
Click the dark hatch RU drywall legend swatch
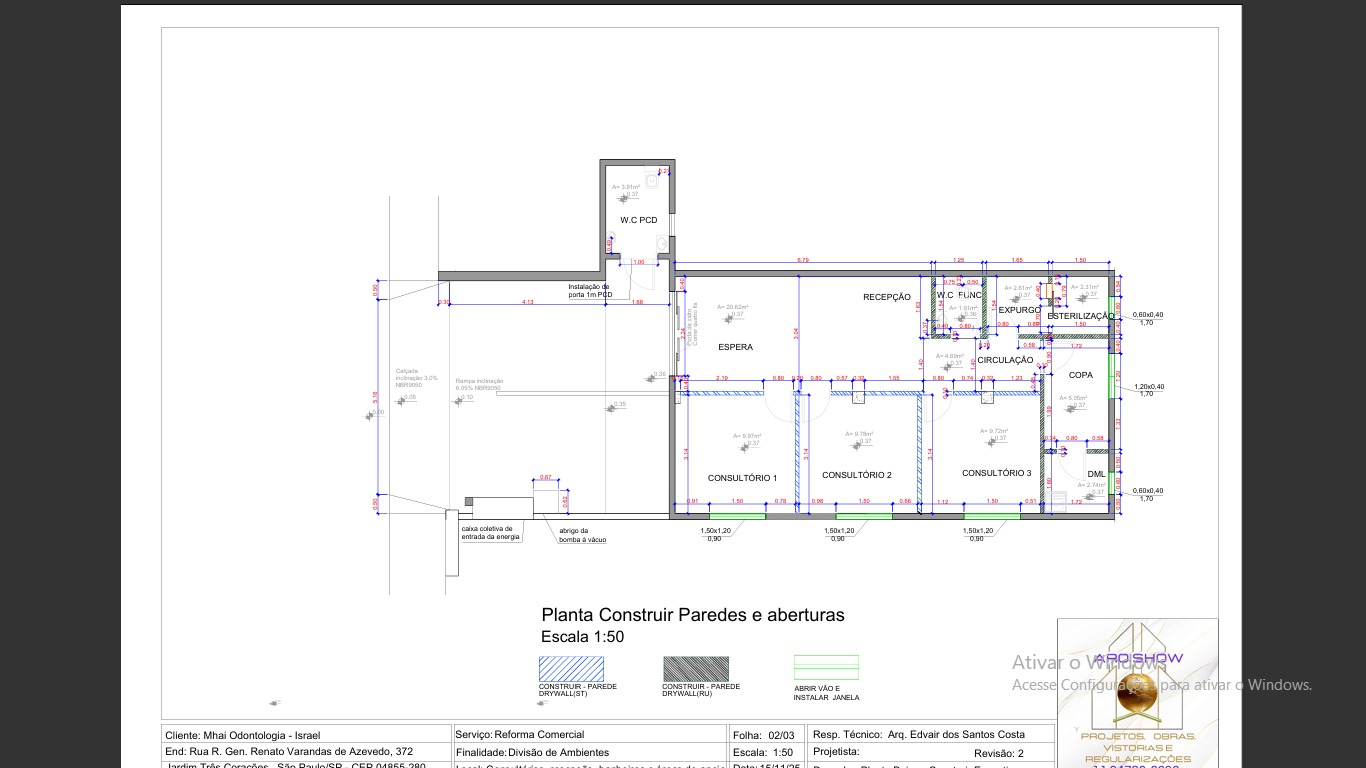pos(696,669)
